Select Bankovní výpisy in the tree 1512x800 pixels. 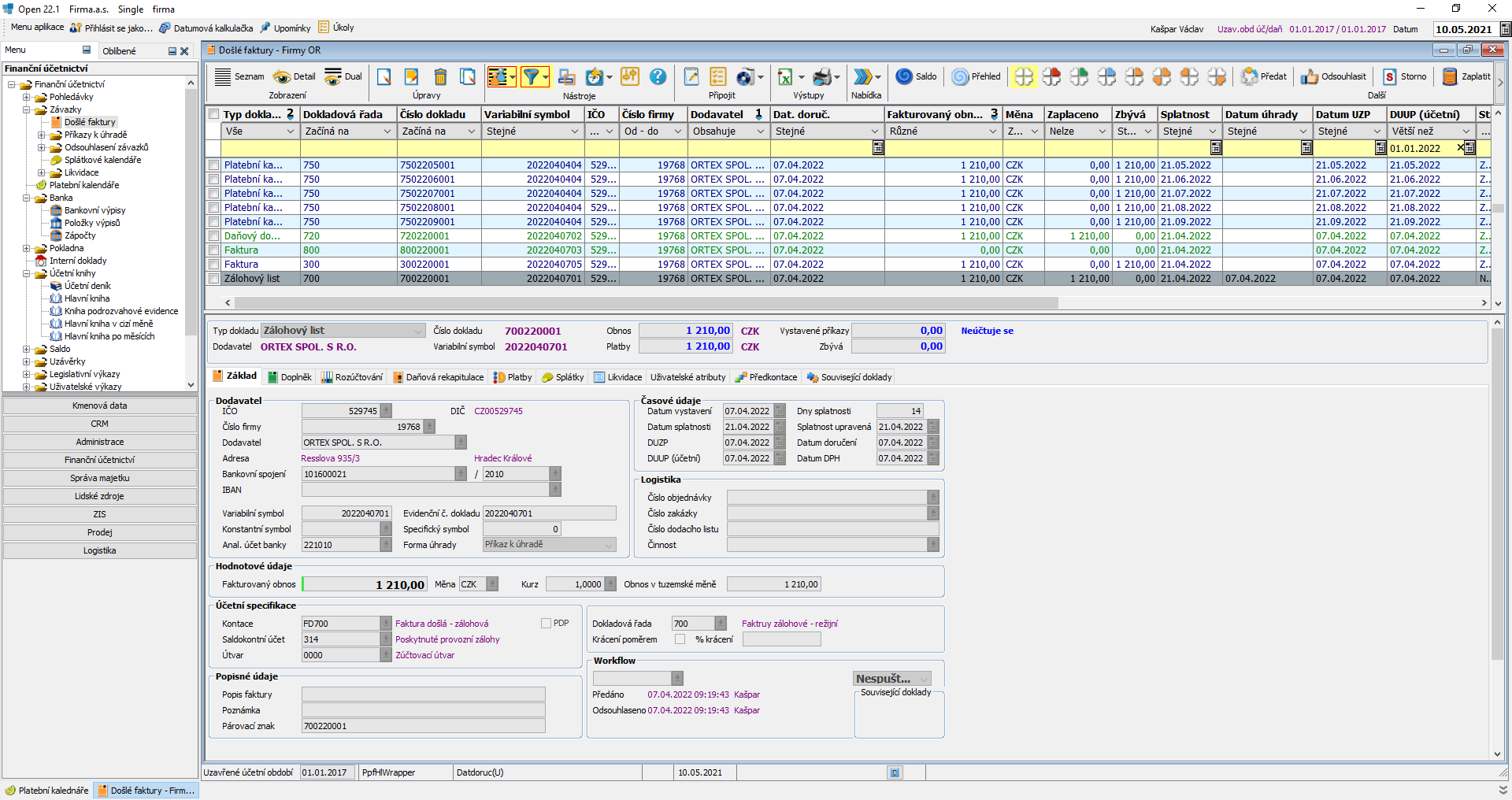point(94,210)
